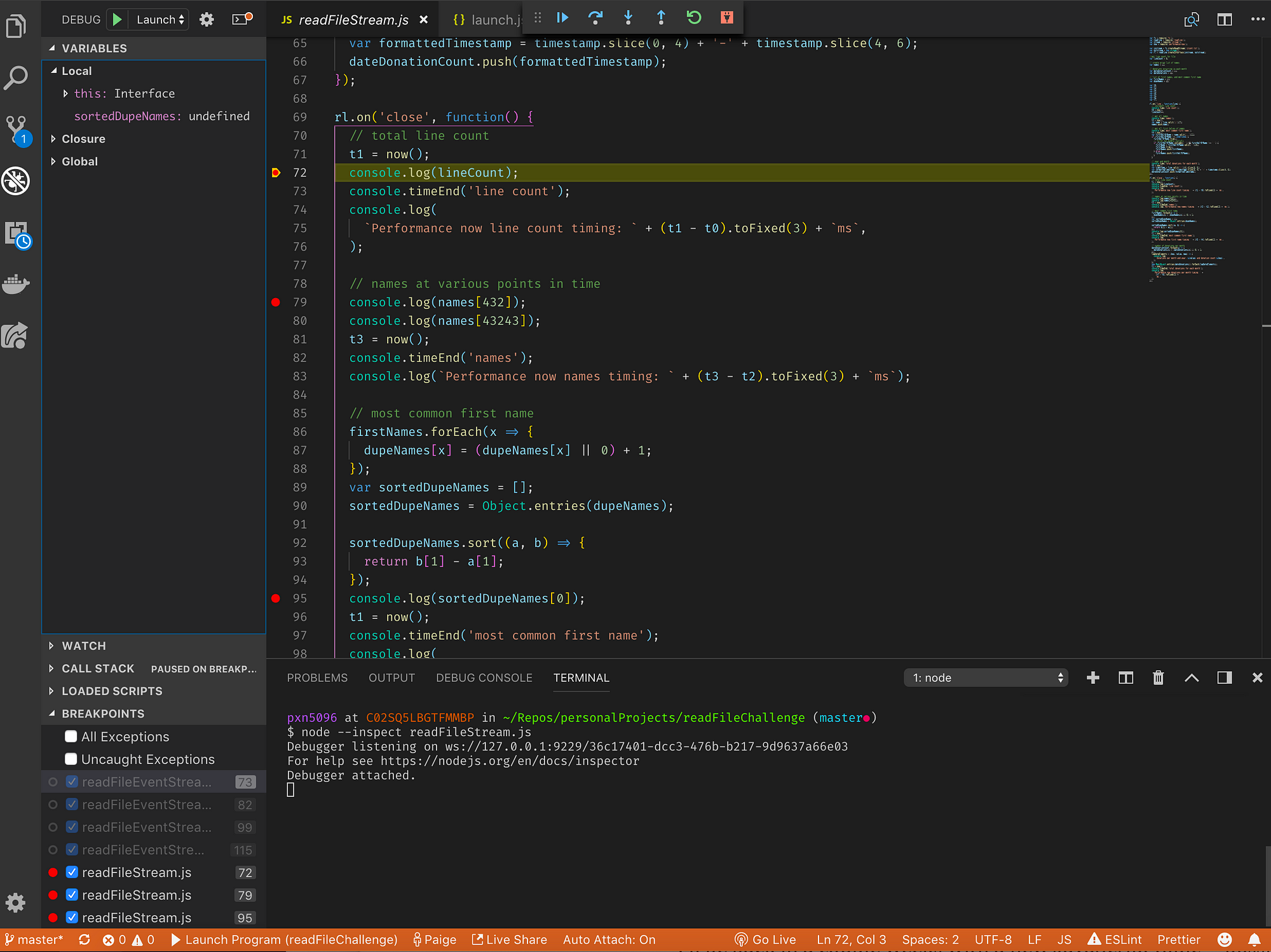1271x952 pixels.
Task: Click the Stop debug session icon
Action: click(x=727, y=17)
